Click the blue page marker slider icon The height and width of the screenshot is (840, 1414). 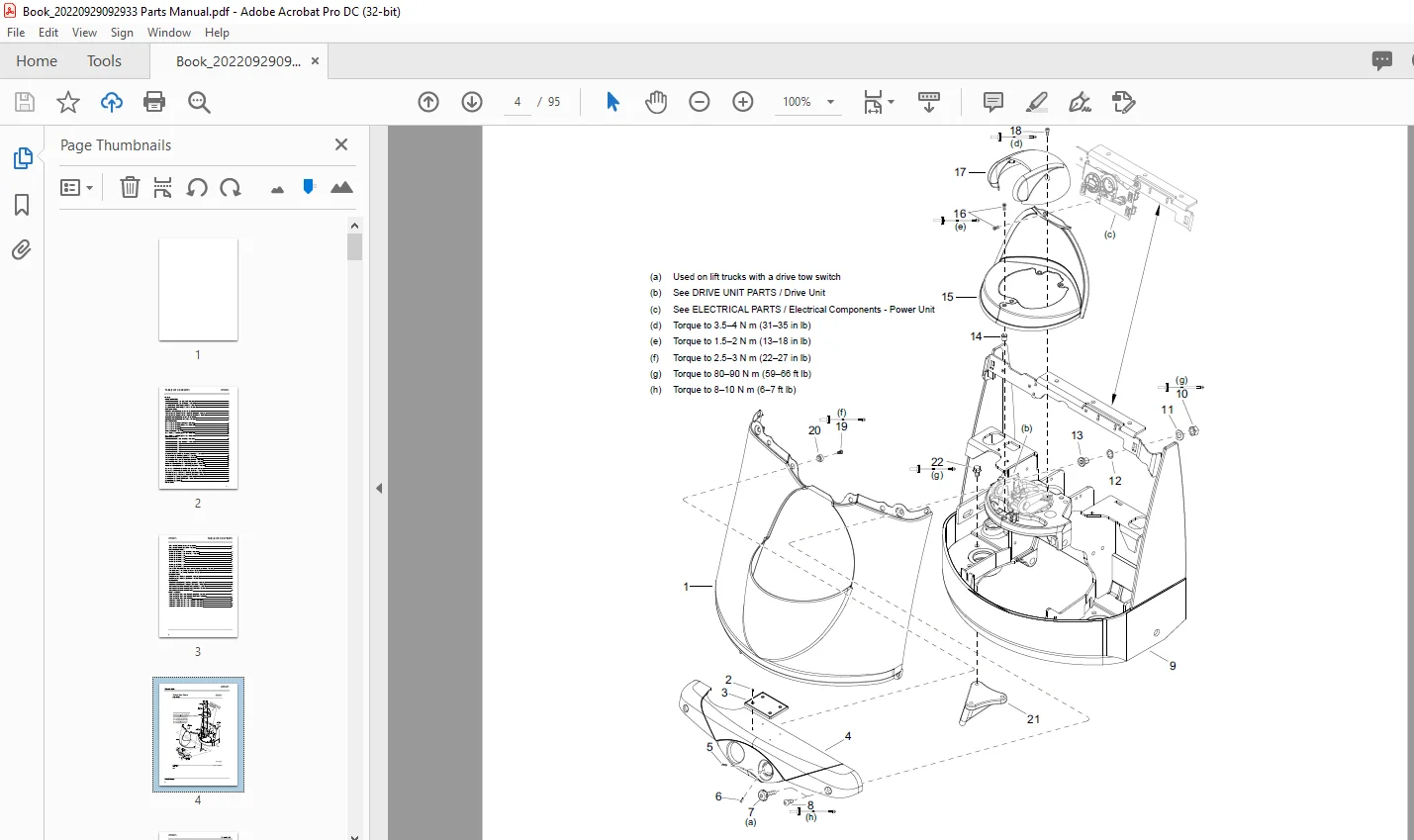click(309, 187)
